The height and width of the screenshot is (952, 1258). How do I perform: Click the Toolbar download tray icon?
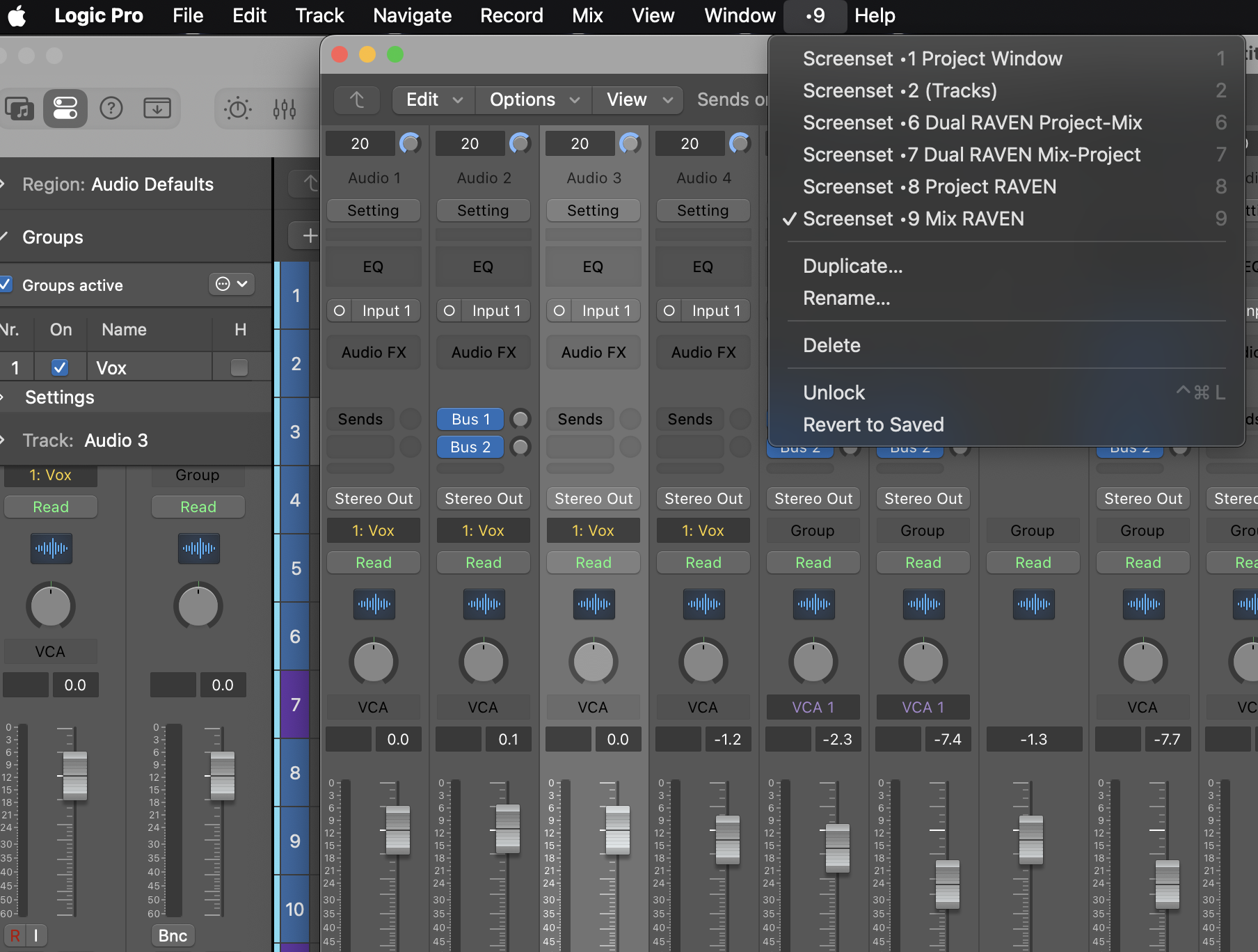point(157,108)
